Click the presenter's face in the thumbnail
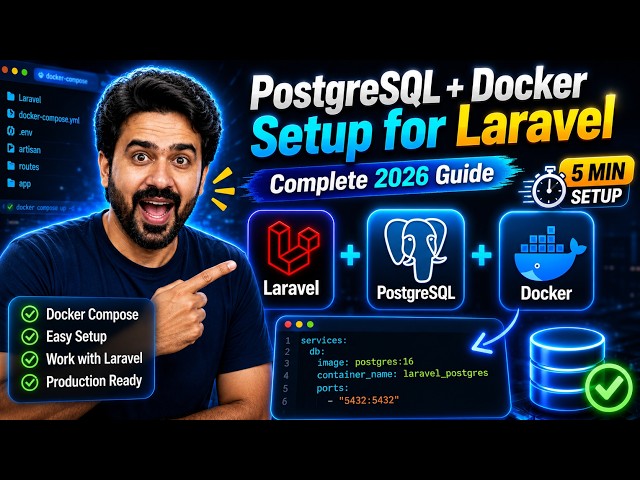 (157, 178)
